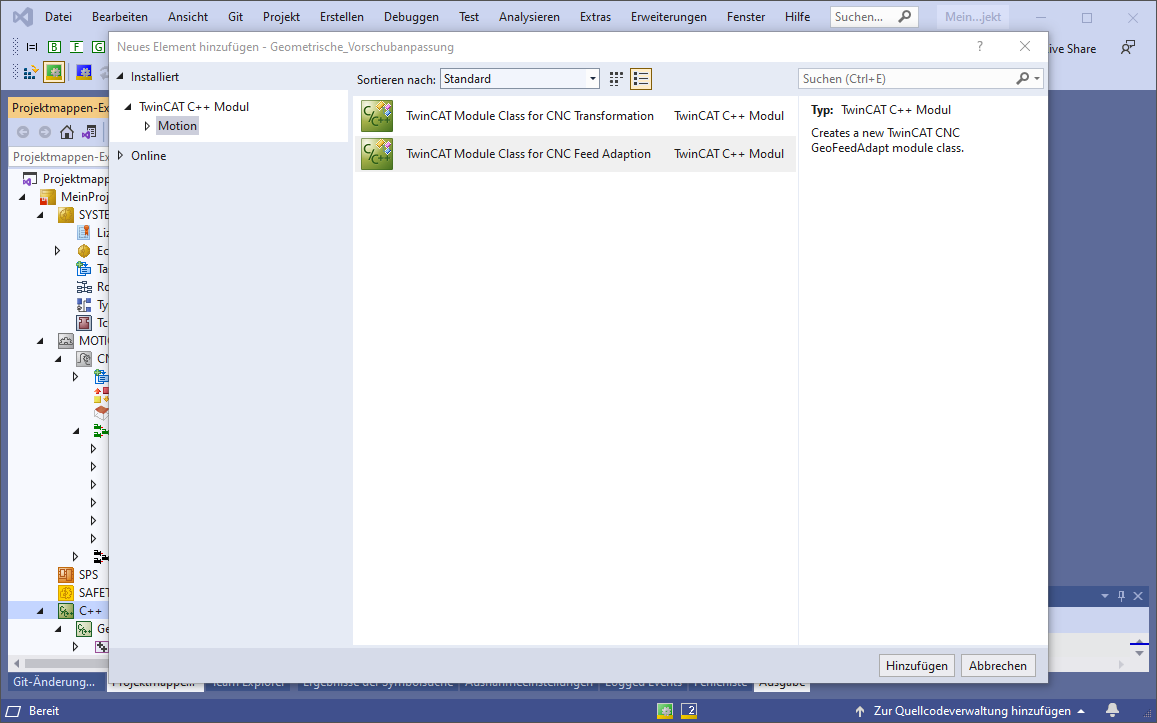
Task: Click the solution view switch icon in Solution Explorer
Action: coord(89,132)
